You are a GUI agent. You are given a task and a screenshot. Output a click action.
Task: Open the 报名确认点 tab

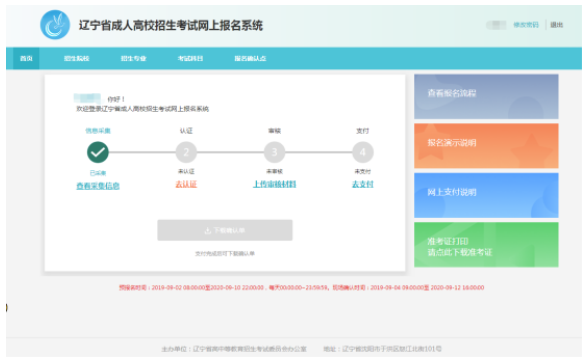pyautogui.click(x=250, y=58)
